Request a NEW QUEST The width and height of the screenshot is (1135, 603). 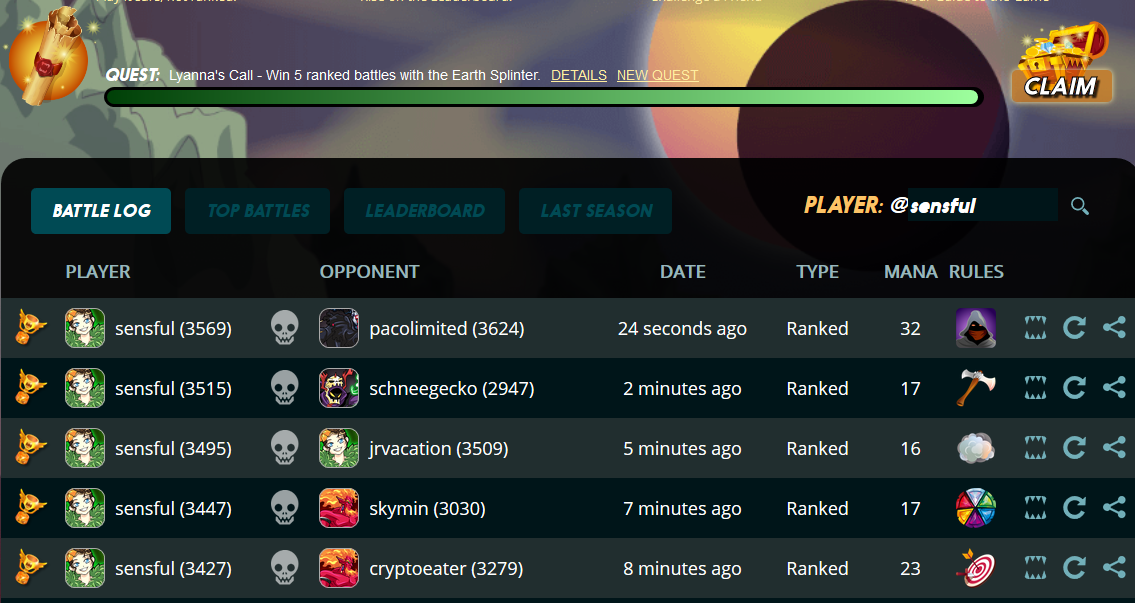tap(657, 75)
